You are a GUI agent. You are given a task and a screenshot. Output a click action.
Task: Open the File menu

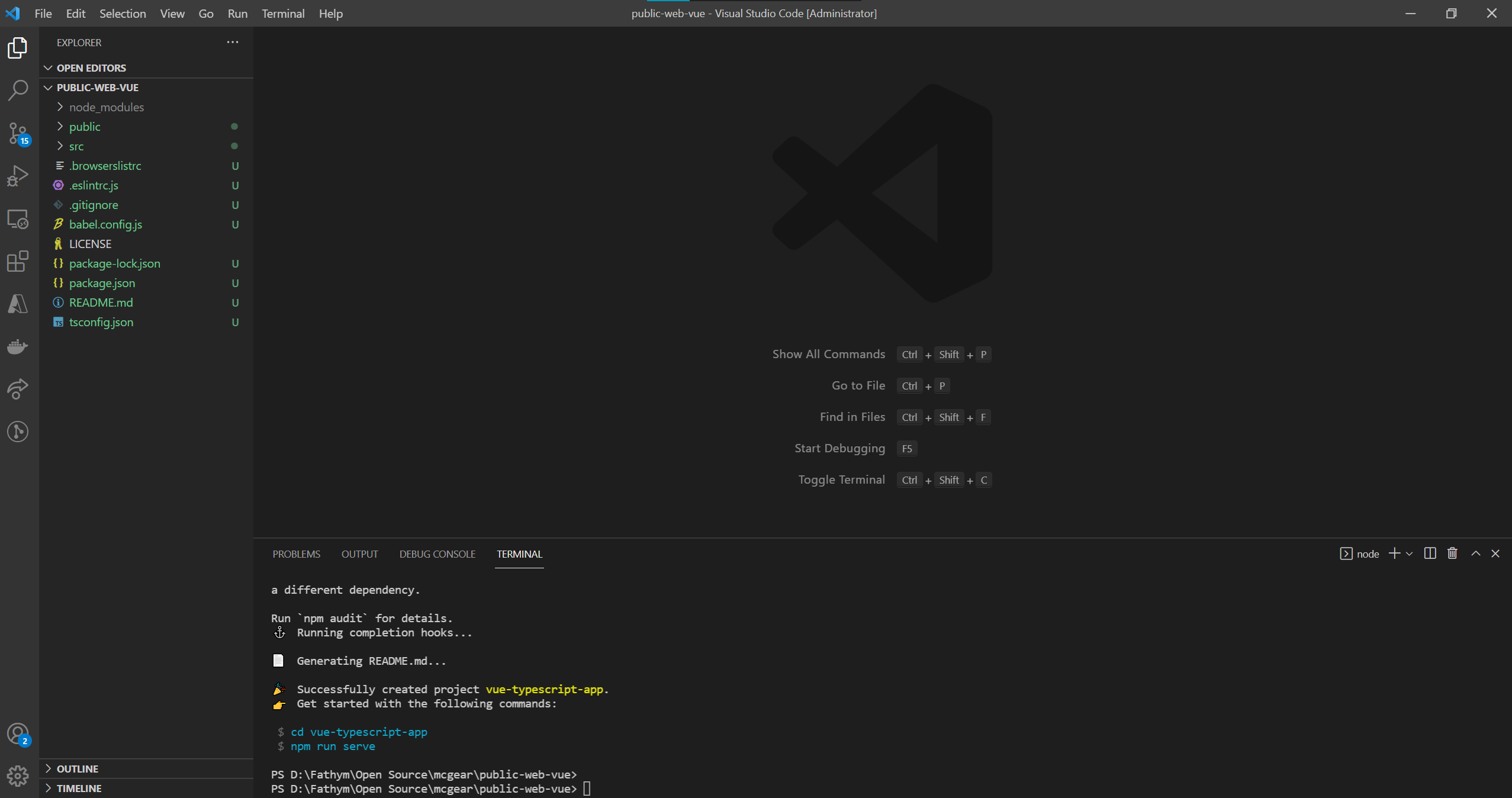(x=43, y=13)
